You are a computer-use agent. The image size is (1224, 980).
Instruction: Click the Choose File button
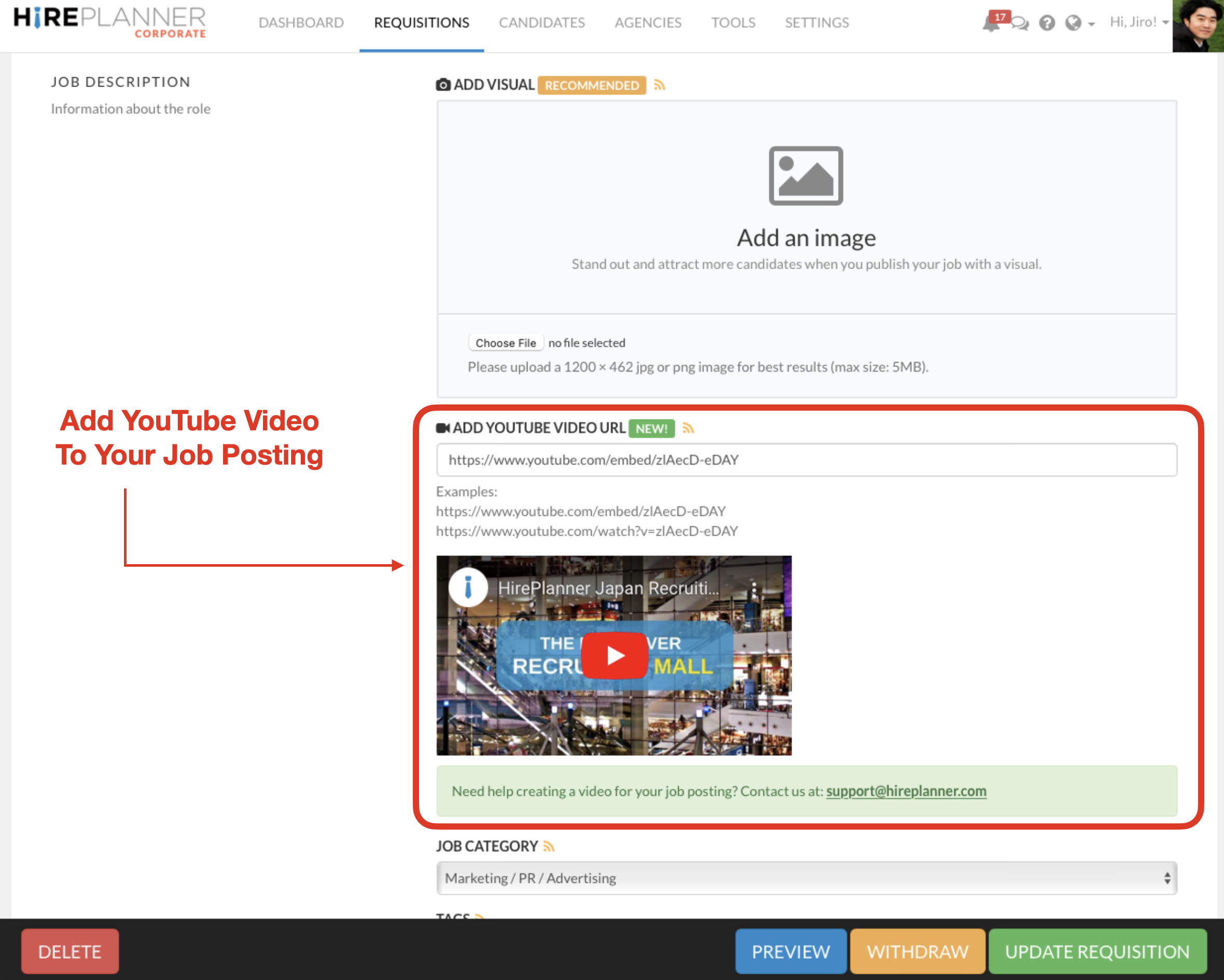[505, 343]
